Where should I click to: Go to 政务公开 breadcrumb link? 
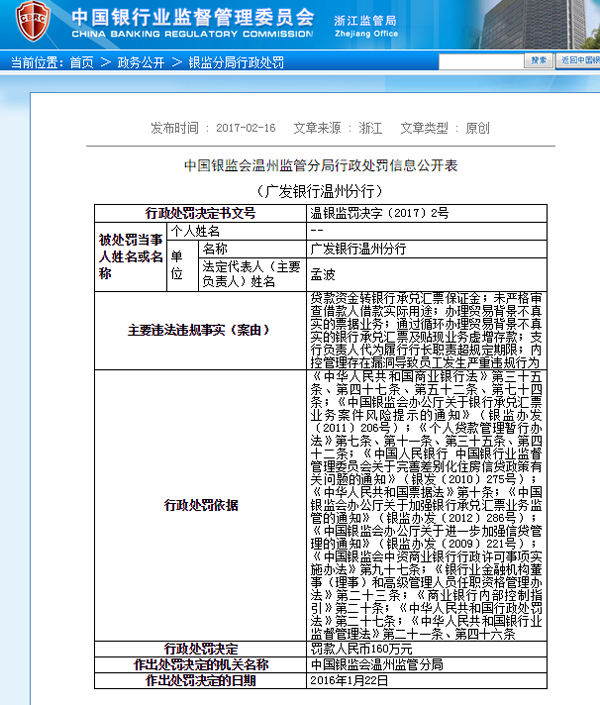pos(141,62)
